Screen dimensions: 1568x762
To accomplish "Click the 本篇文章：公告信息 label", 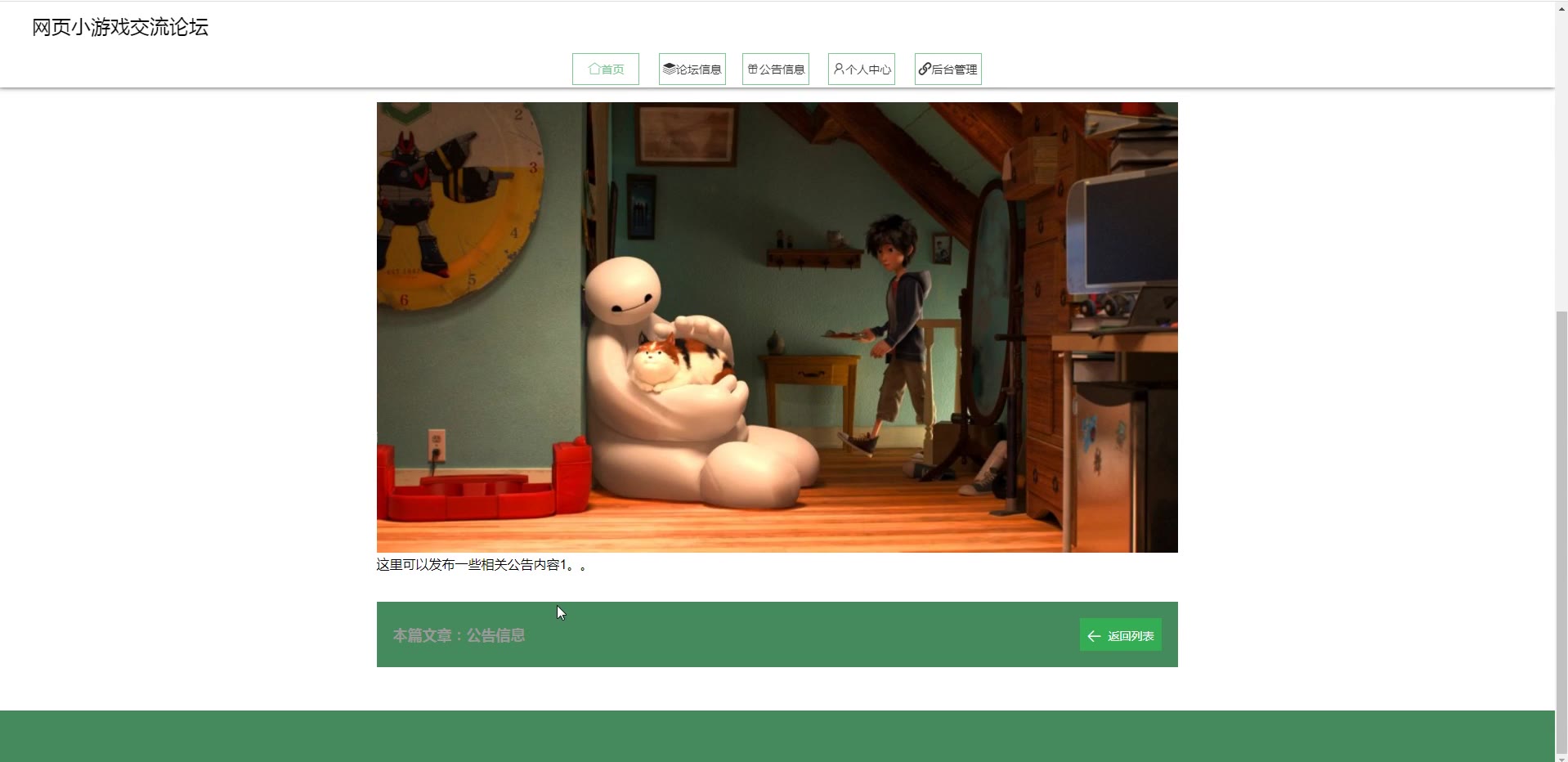I will click(x=459, y=635).
